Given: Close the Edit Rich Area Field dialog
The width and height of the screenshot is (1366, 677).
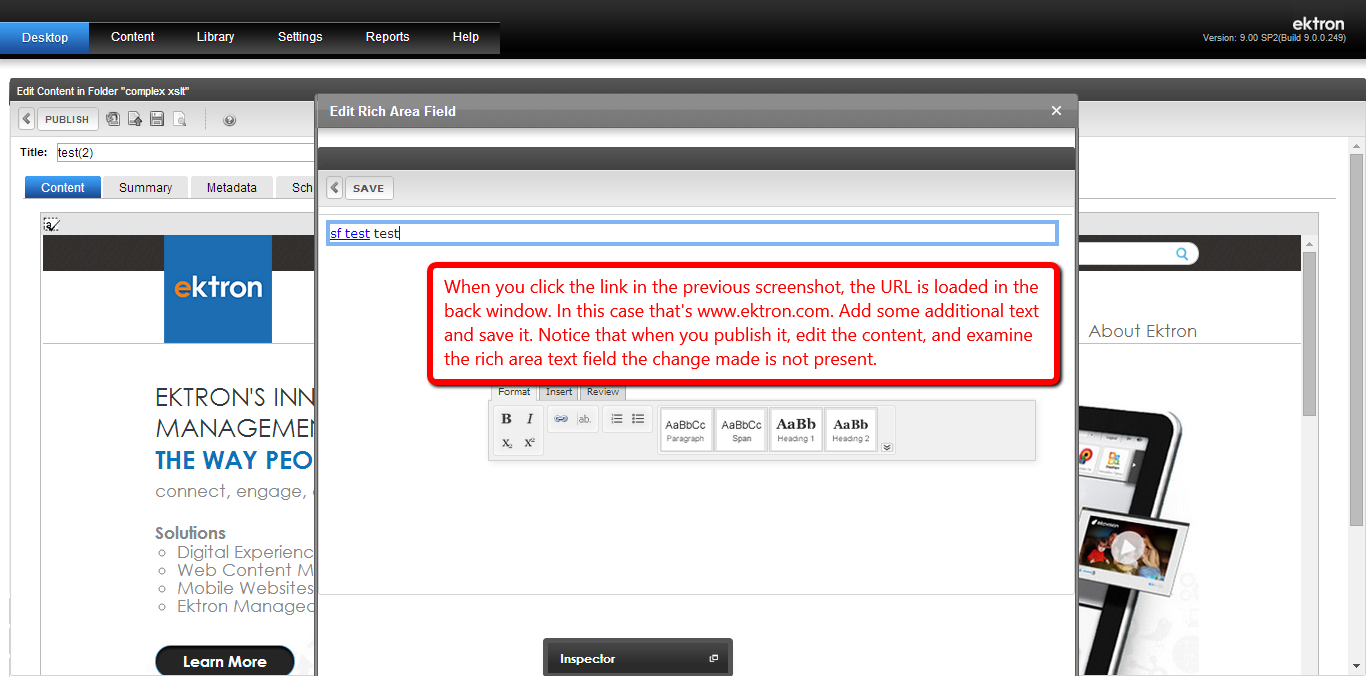Looking at the screenshot, I should click(1056, 111).
